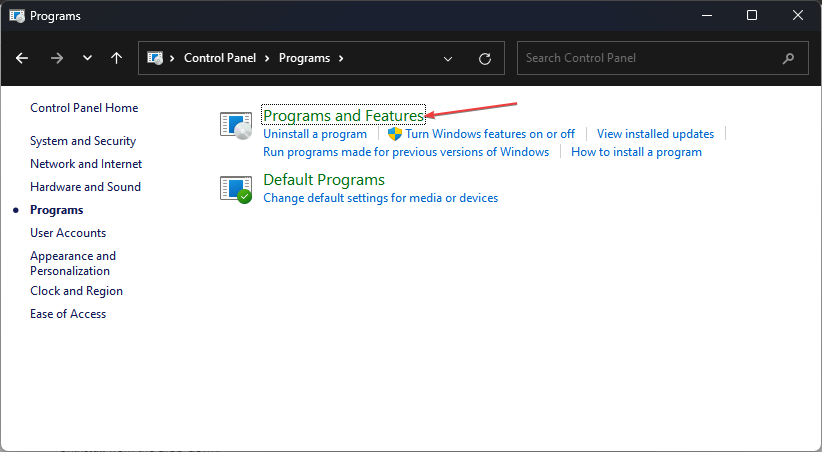The image size is (822, 452).
Task: Open the Programs and Features heading link
Action: tap(343, 116)
